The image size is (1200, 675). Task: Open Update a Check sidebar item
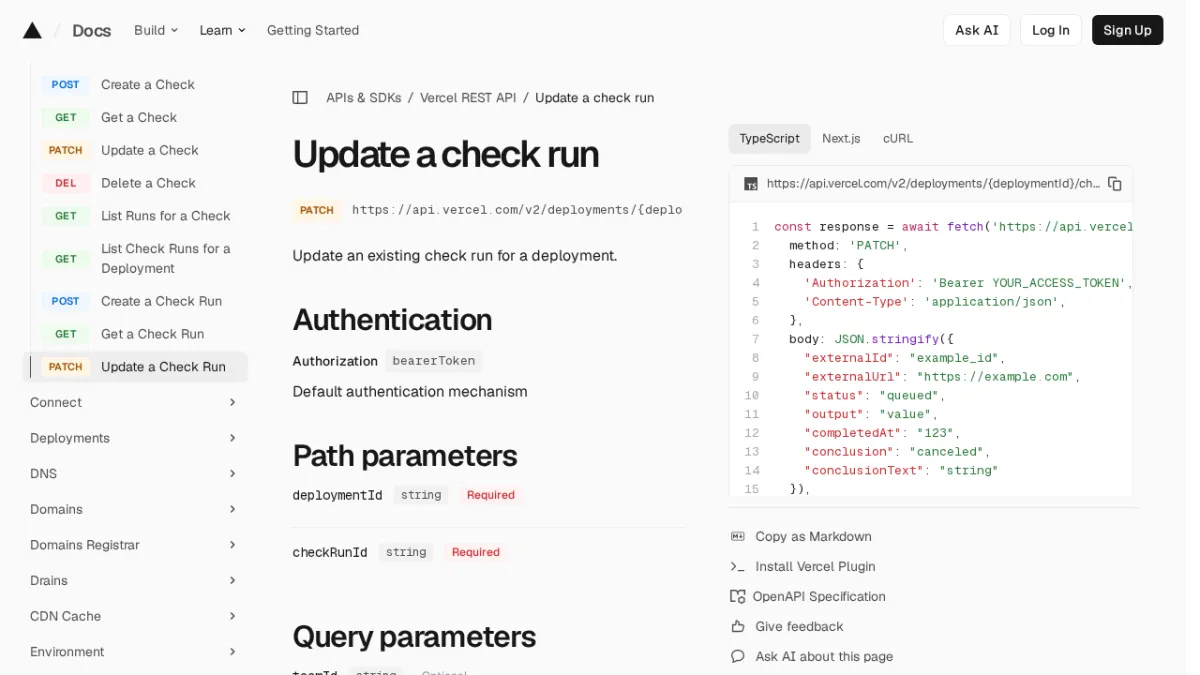tap(150, 150)
